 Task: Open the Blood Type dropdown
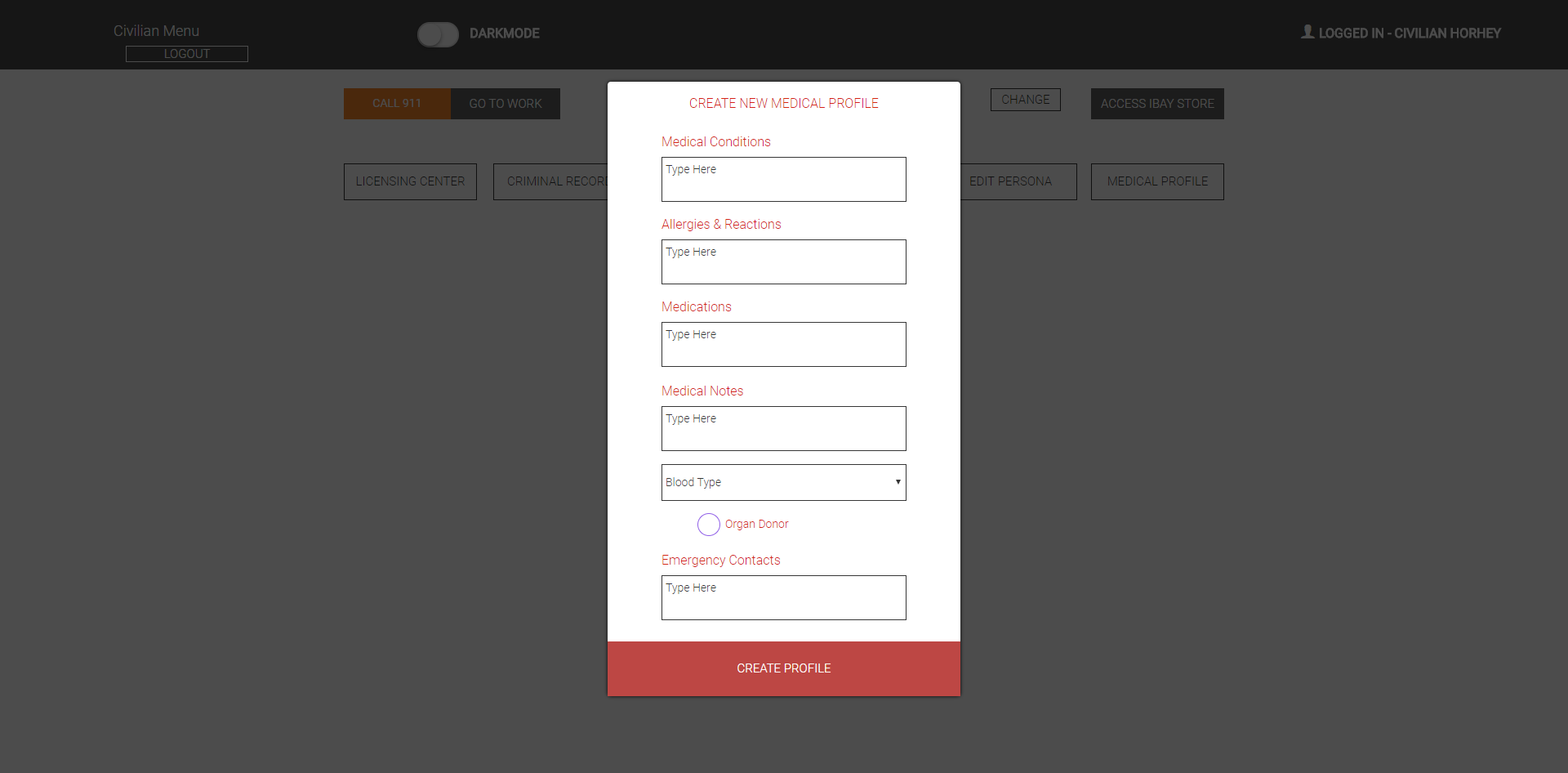pos(783,482)
